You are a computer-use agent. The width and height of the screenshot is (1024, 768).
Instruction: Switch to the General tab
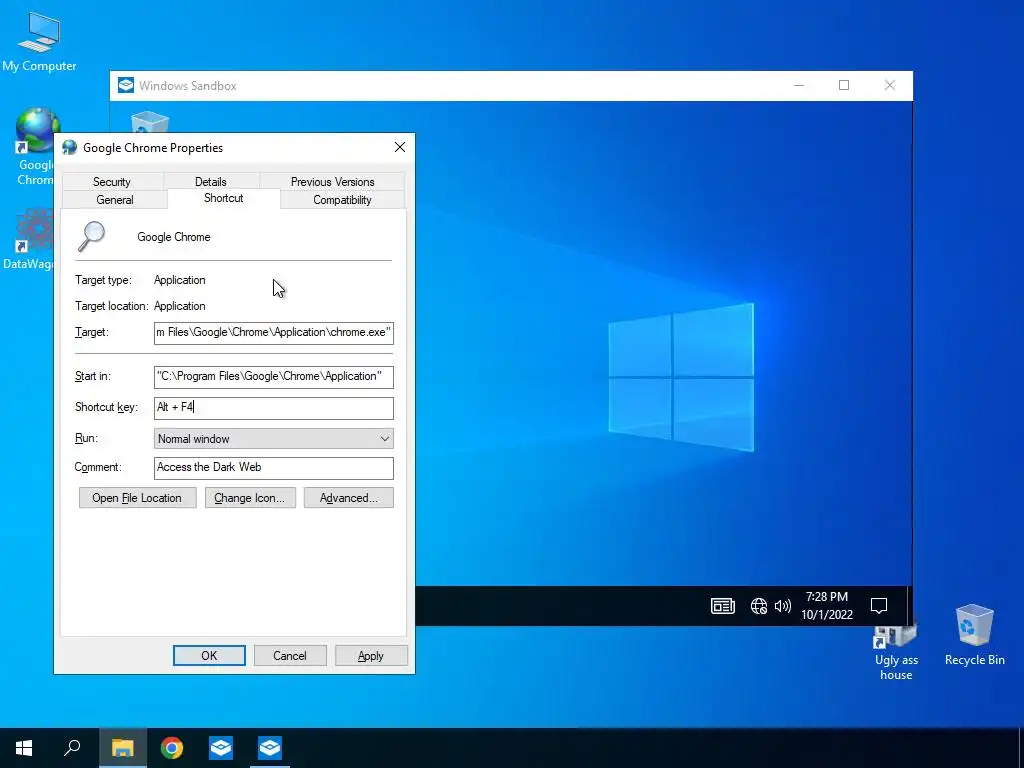tap(115, 200)
